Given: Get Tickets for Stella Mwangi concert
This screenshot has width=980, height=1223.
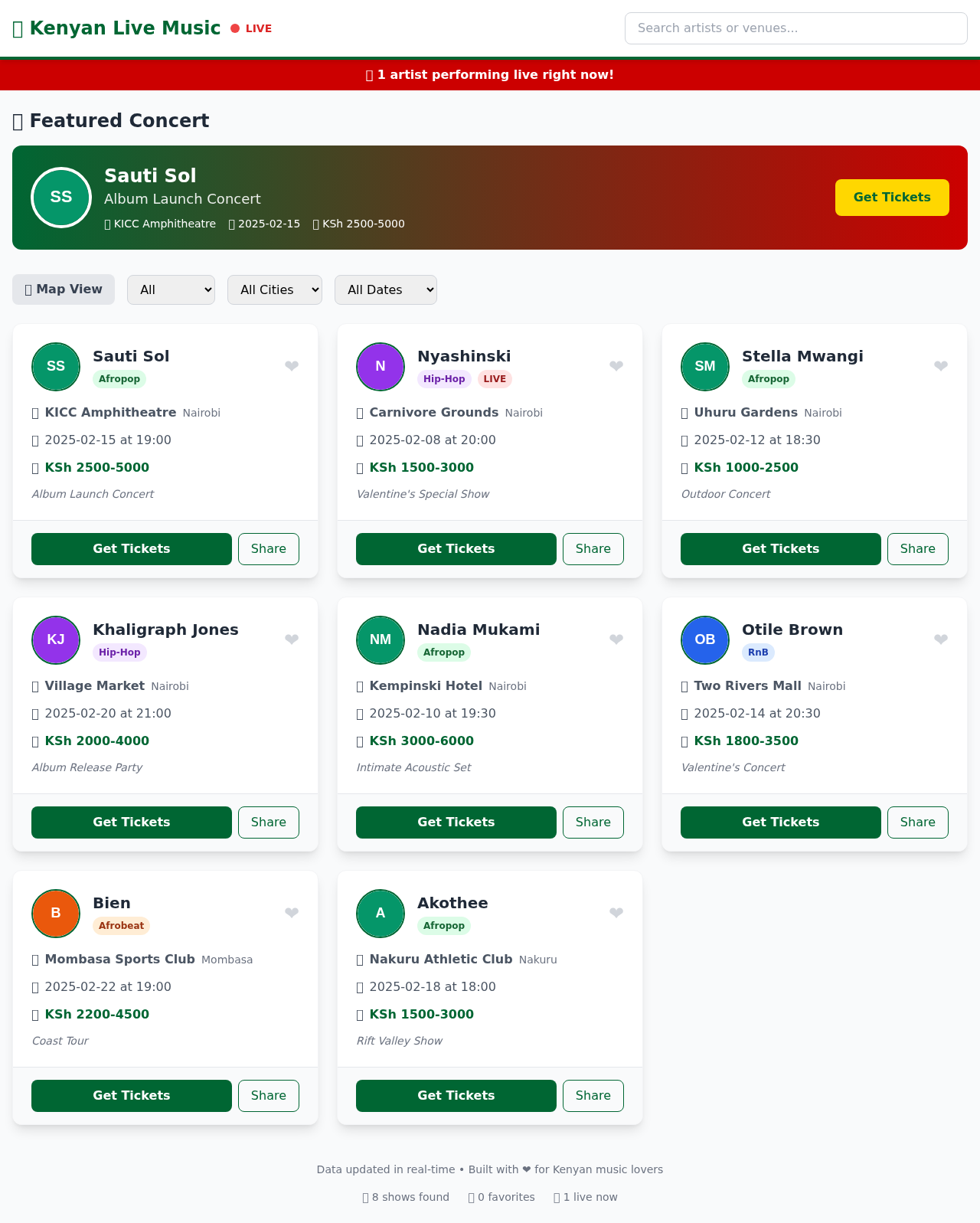Looking at the screenshot, I should 781,549.
